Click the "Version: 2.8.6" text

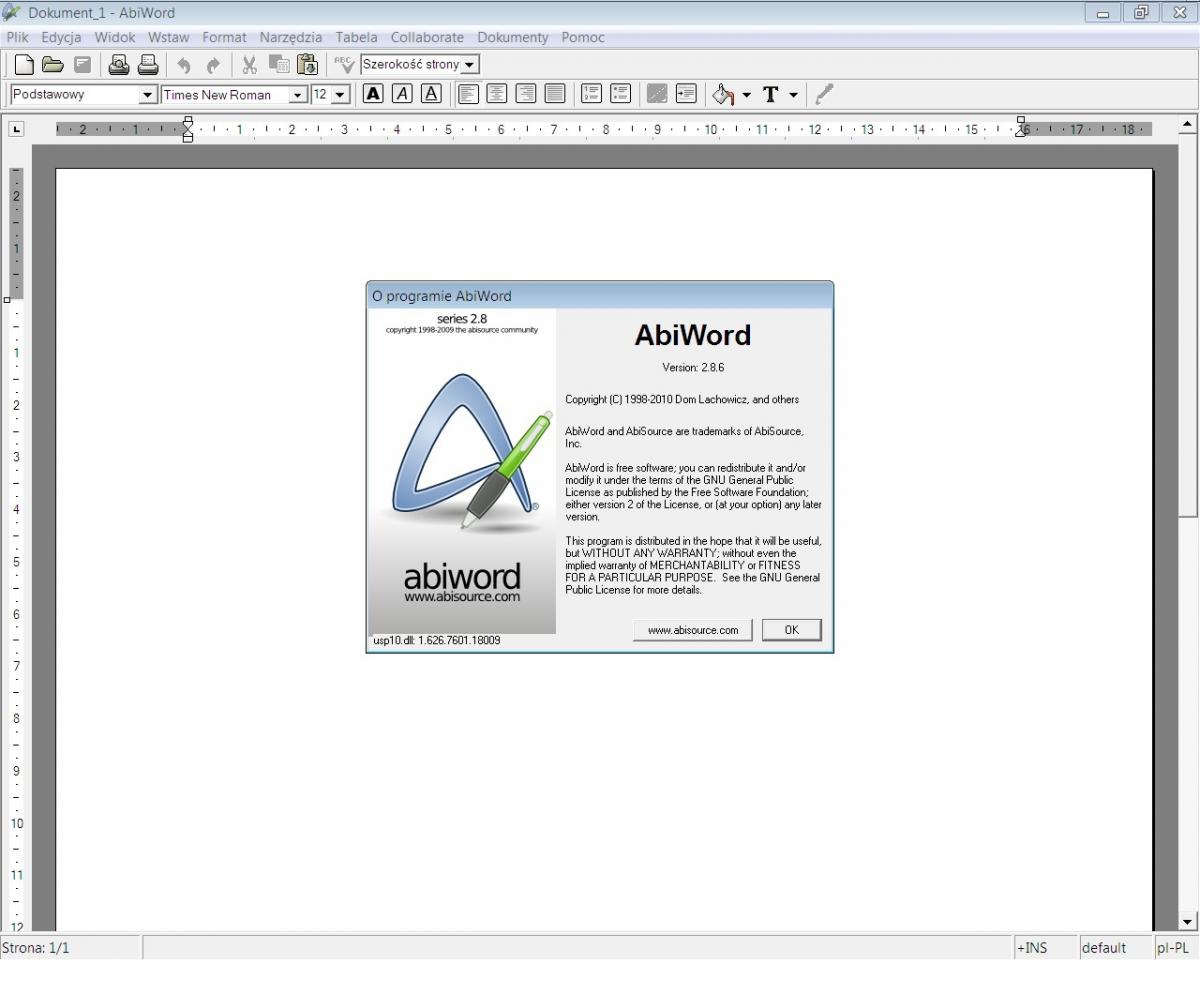(x=693, y=367)
